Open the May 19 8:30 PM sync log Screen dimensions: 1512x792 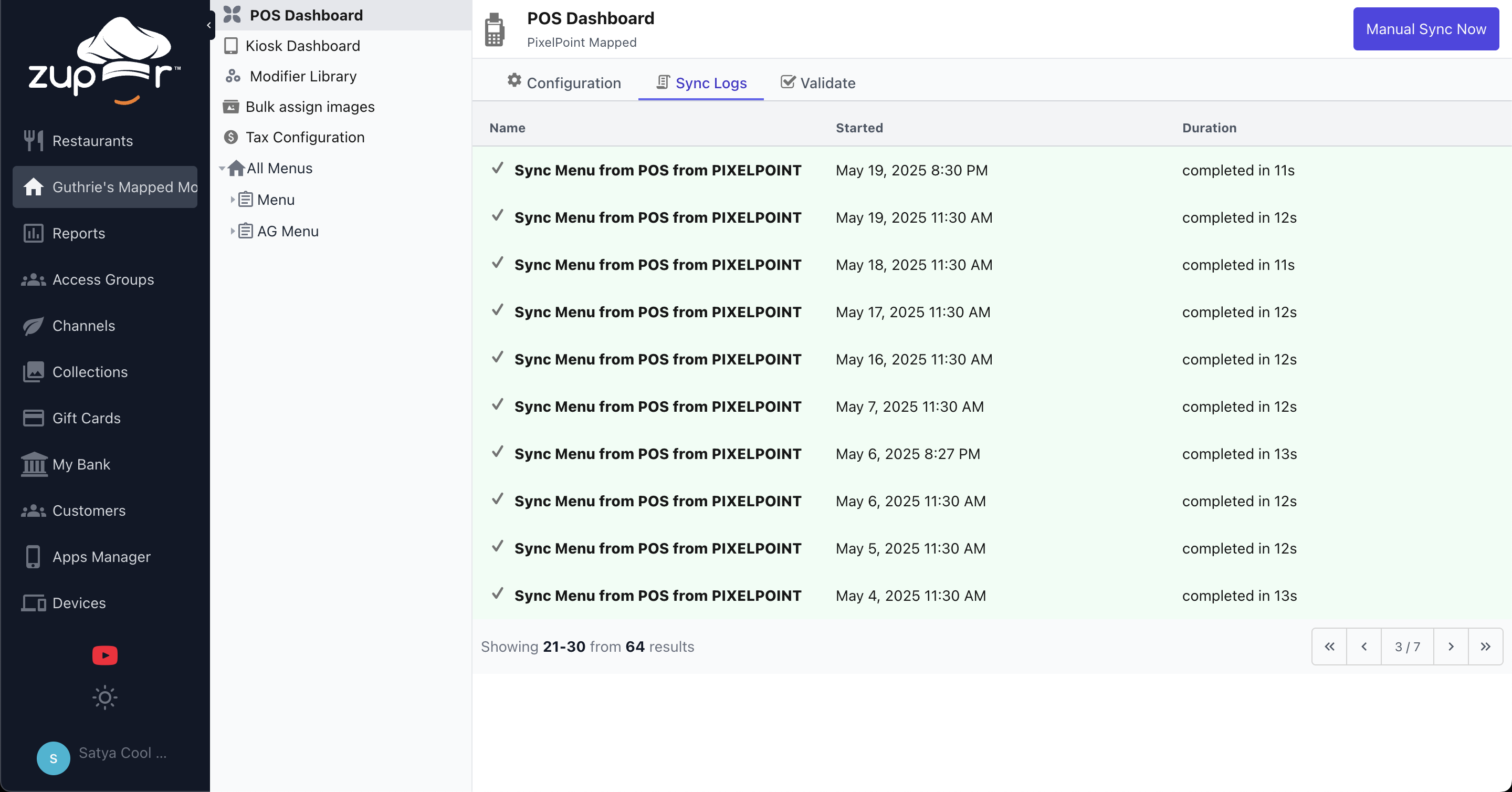click(x=657, y=170)
